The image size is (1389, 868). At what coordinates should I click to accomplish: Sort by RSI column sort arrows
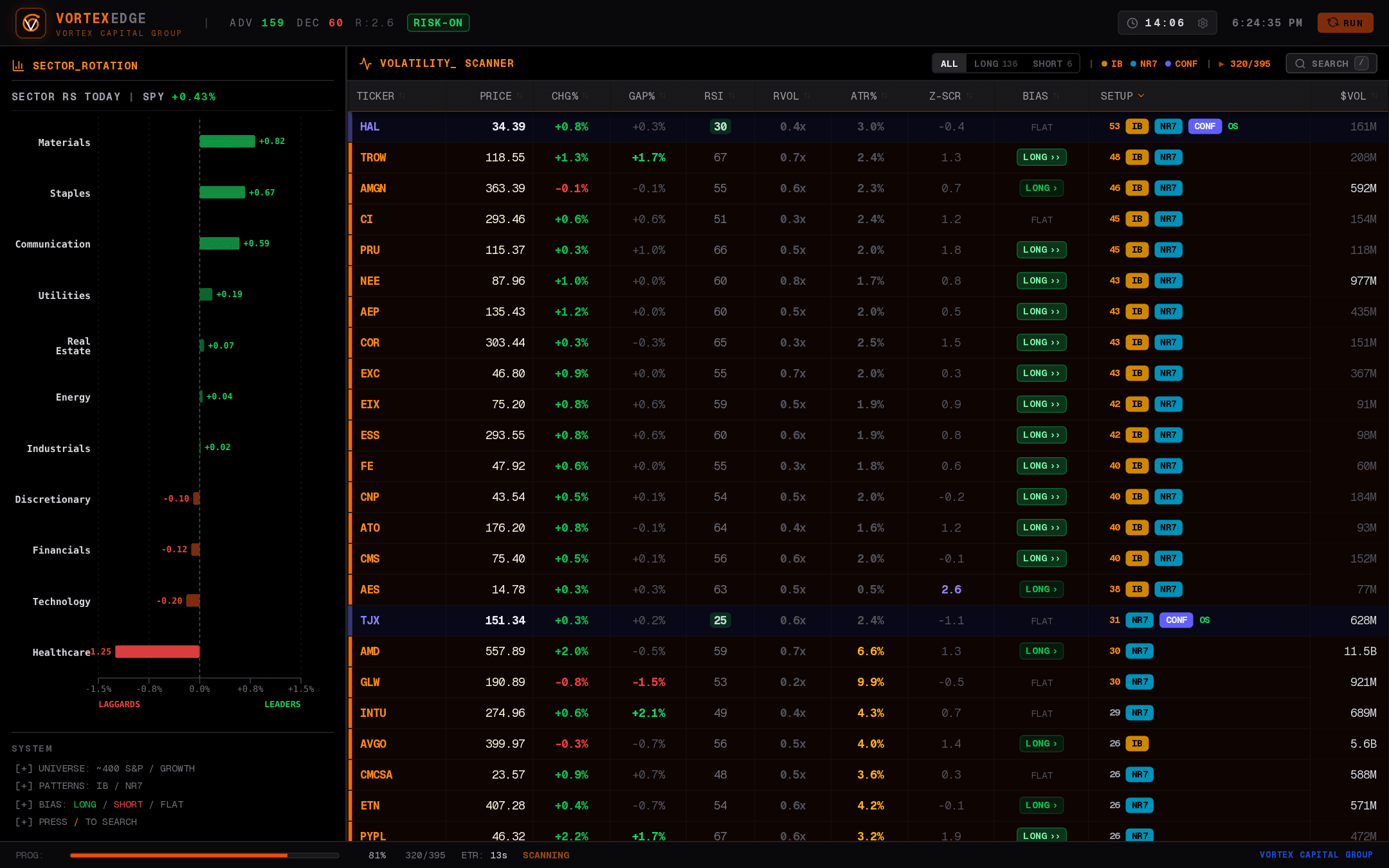(x=732, y=96)
